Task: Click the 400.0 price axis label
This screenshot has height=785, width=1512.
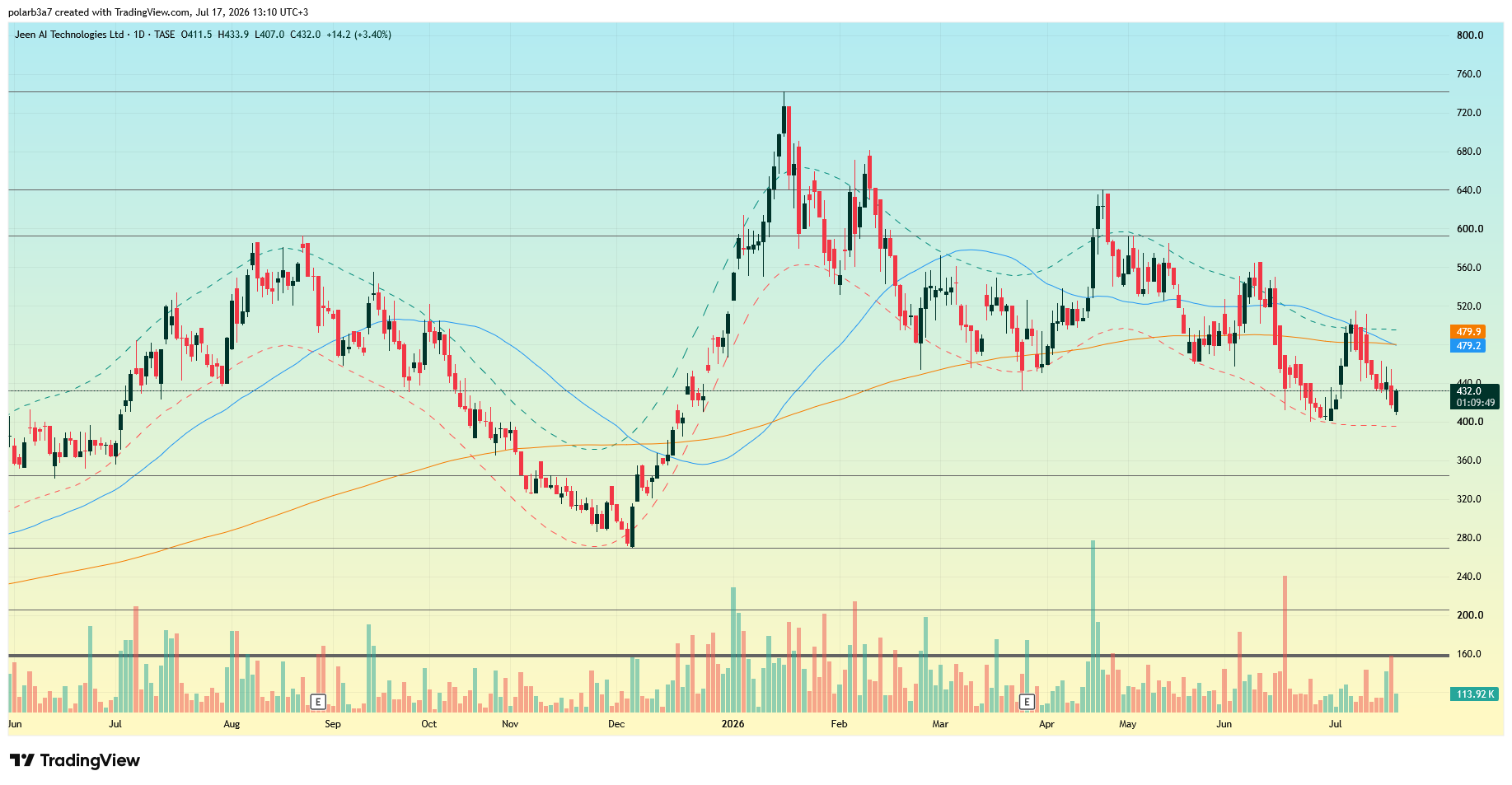Action: pos(1470,422)
